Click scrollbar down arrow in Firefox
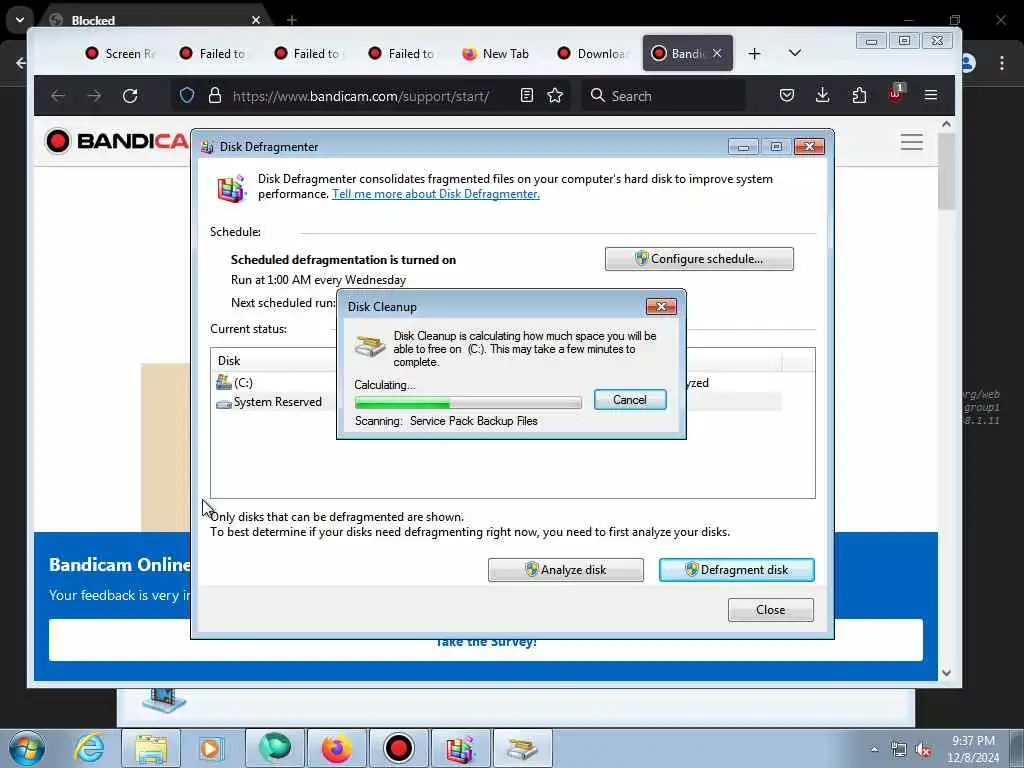 [946, 673]
